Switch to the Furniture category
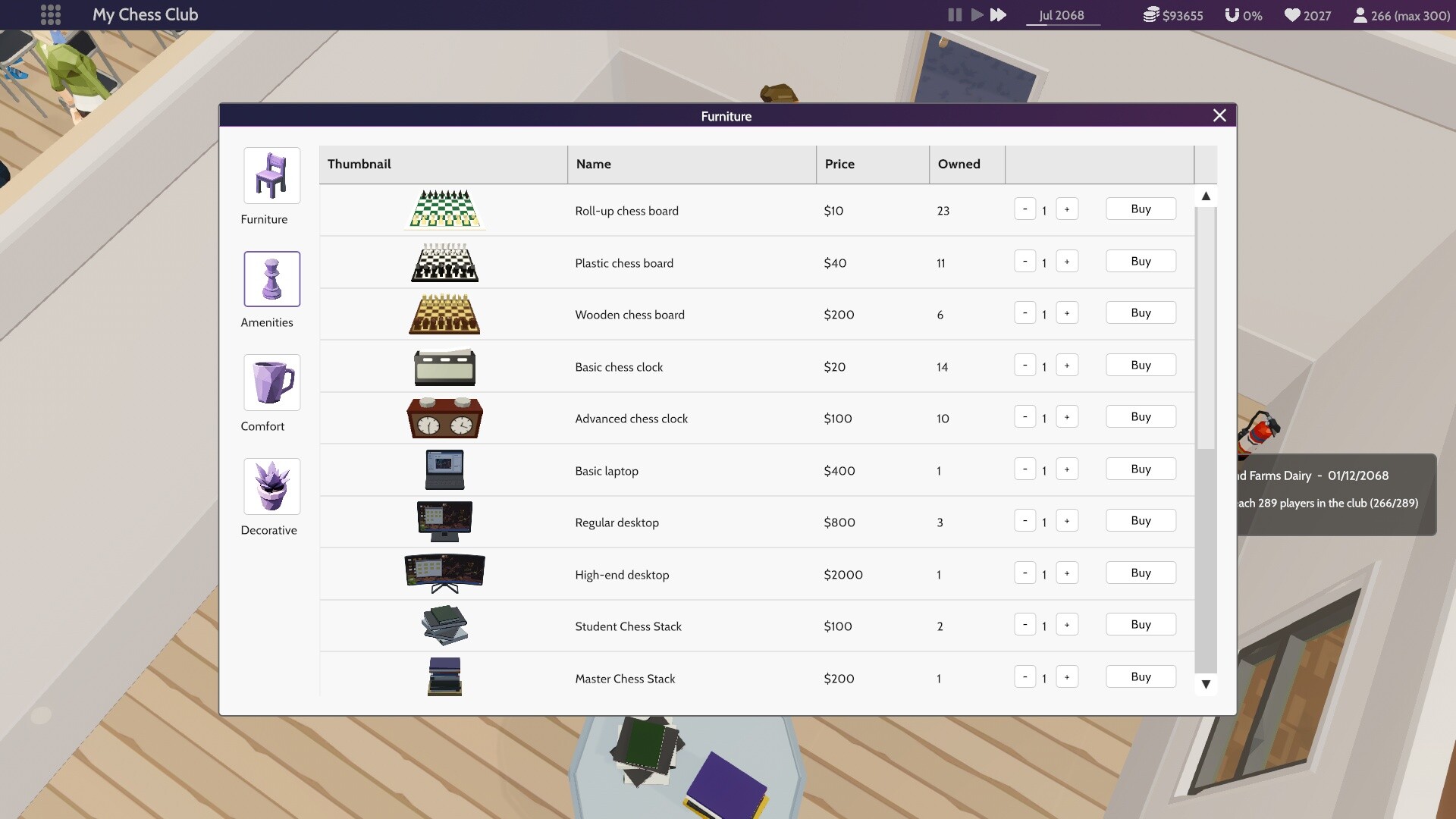1456x819 pixels. click(271, 175)
